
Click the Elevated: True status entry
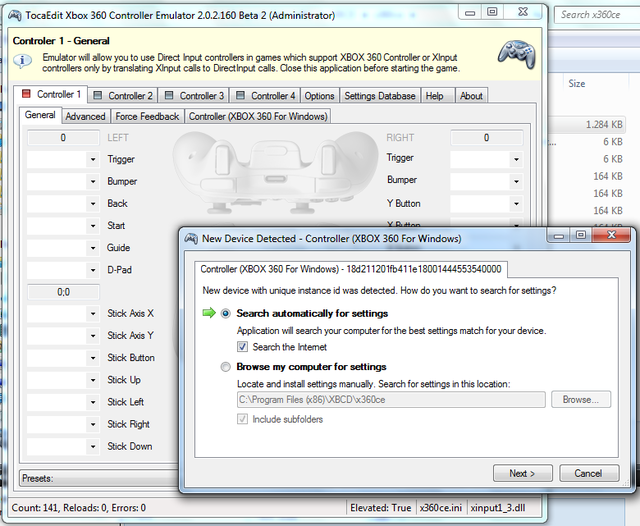pos(381,508)
